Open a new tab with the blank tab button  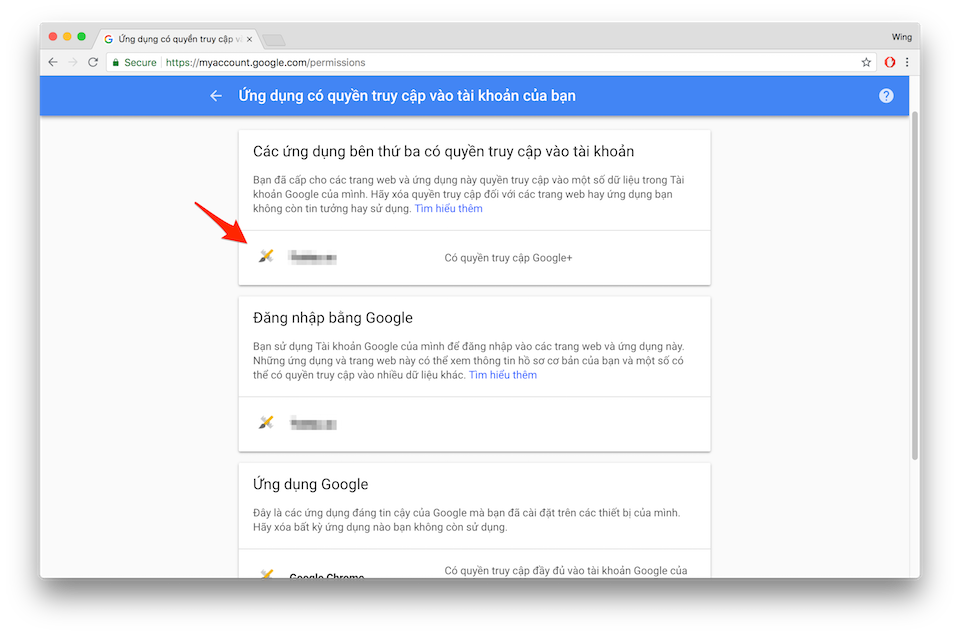pos(274,40)
